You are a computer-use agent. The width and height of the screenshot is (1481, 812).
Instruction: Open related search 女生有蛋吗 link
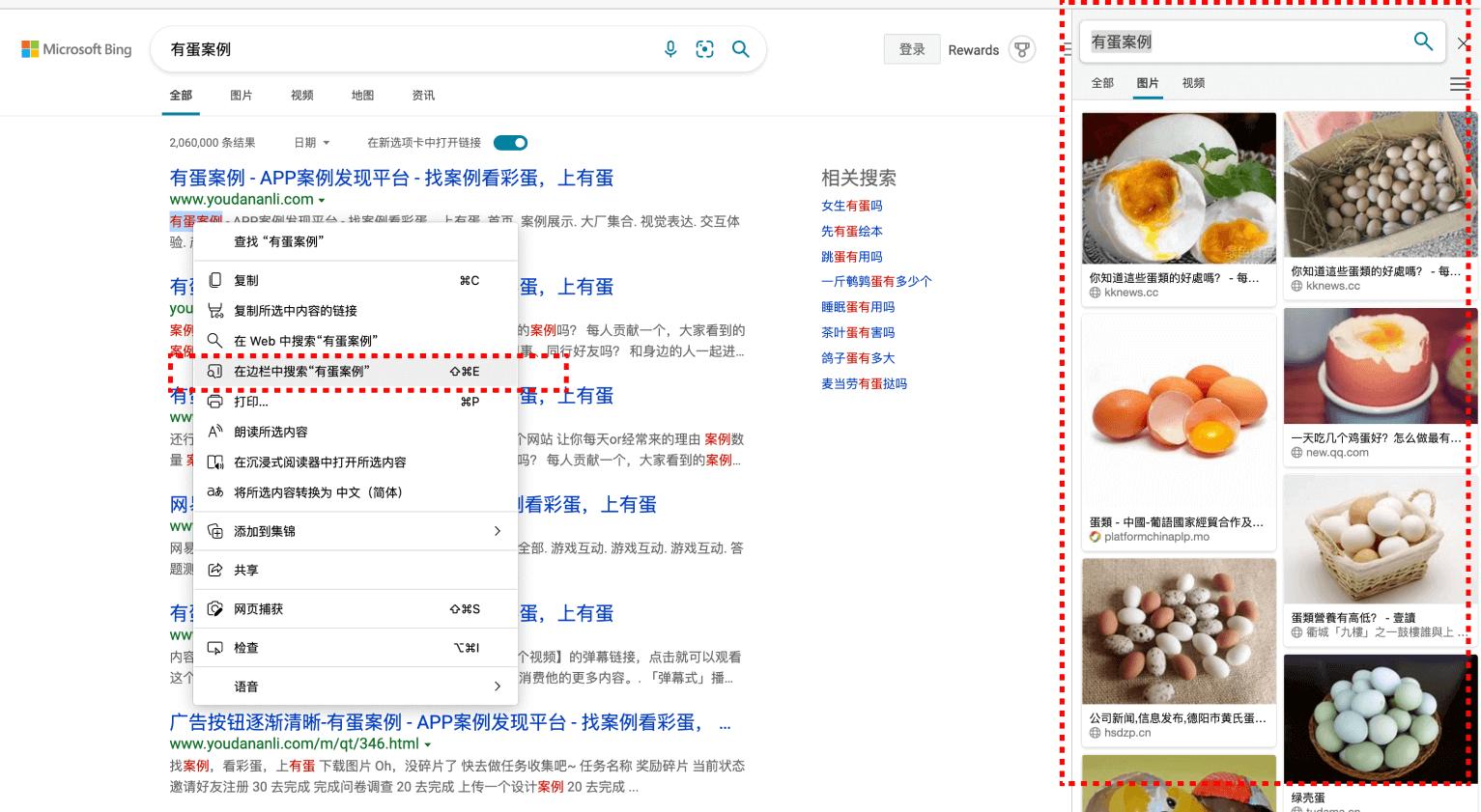pos(851,206)
